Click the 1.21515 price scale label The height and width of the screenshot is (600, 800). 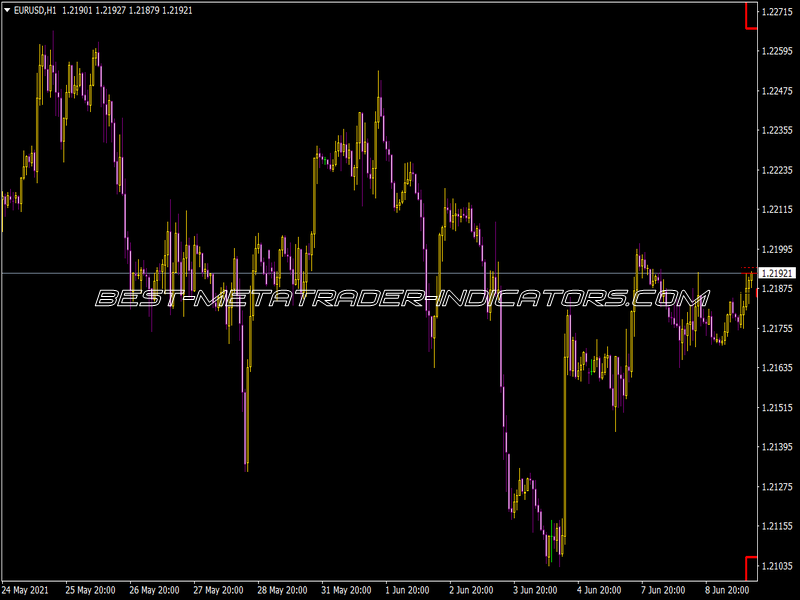click(x=777, y=407)
